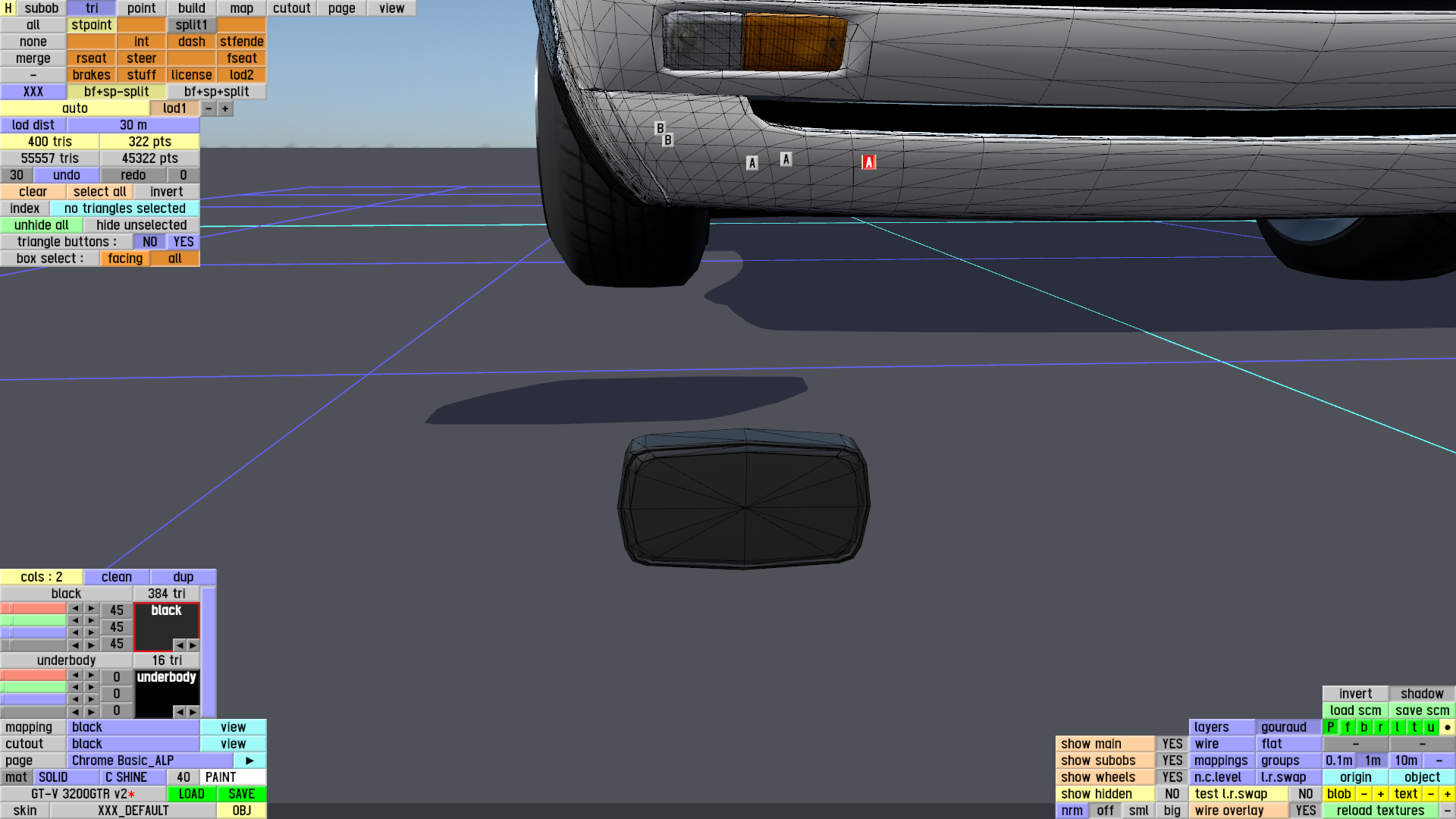
Task: Toggle wire overlay YES button
Action: [1305, 811]
